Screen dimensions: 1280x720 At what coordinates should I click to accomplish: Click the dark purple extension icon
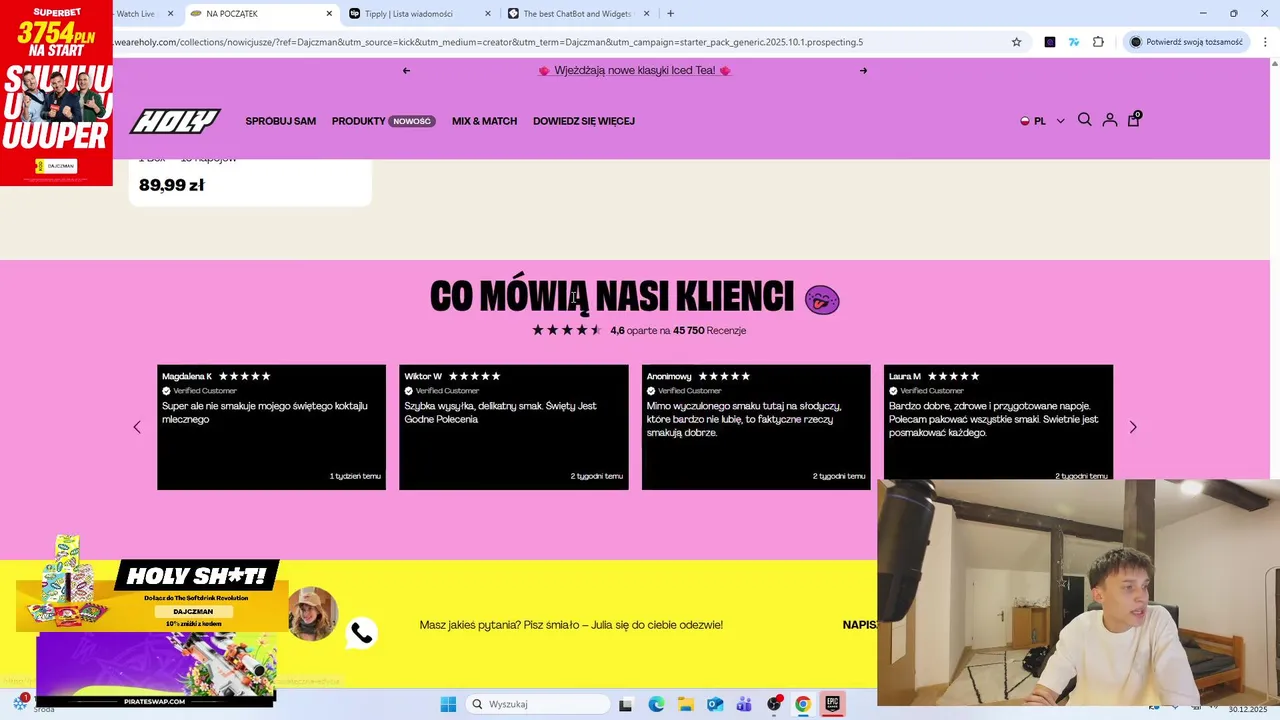(1049, 42)
